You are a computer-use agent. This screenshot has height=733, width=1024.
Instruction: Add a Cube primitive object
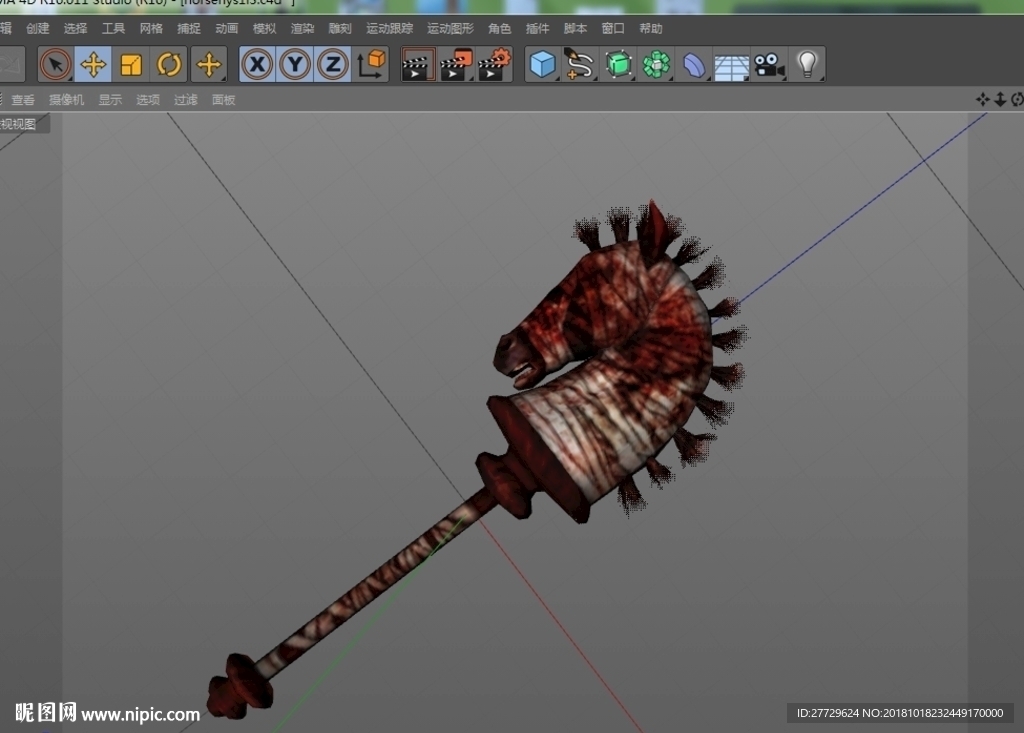click(542, 65)
